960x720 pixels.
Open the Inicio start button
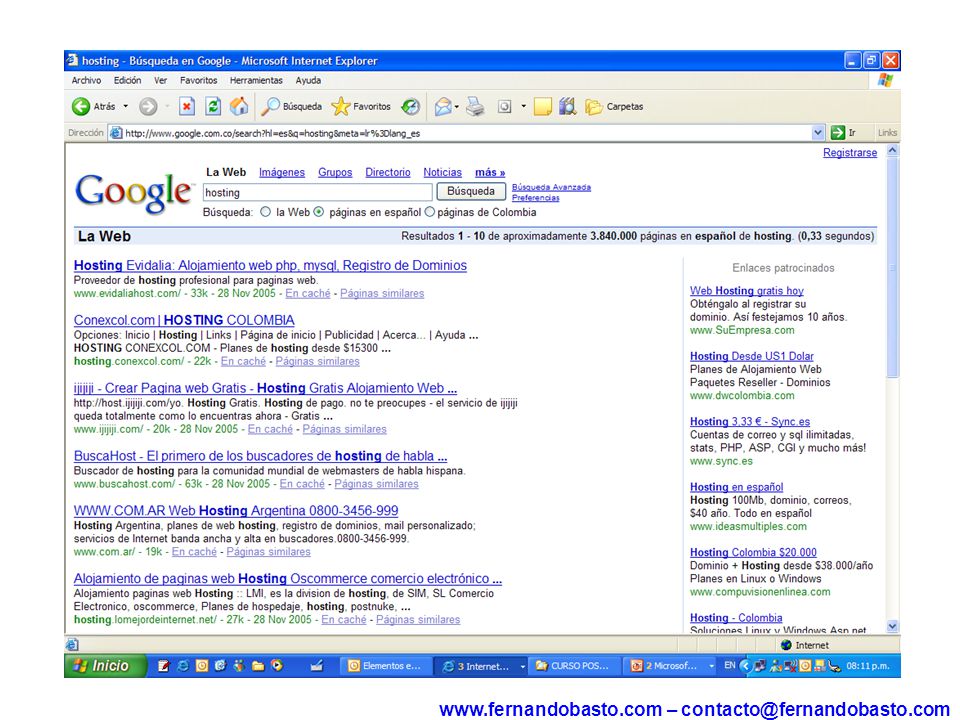pos(104,666)
